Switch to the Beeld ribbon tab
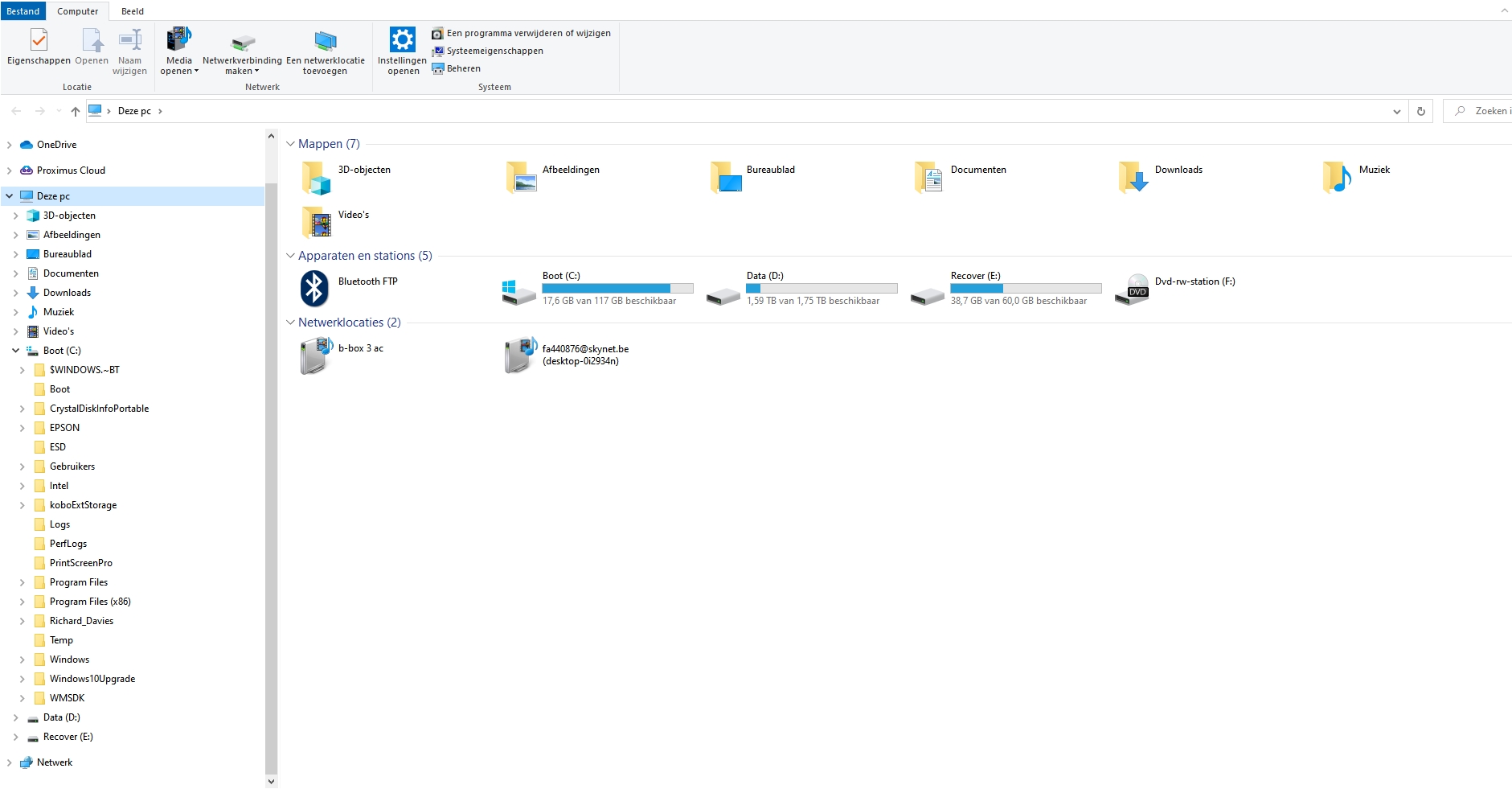This screenshot has height=789, width=1512. [133, 11]
